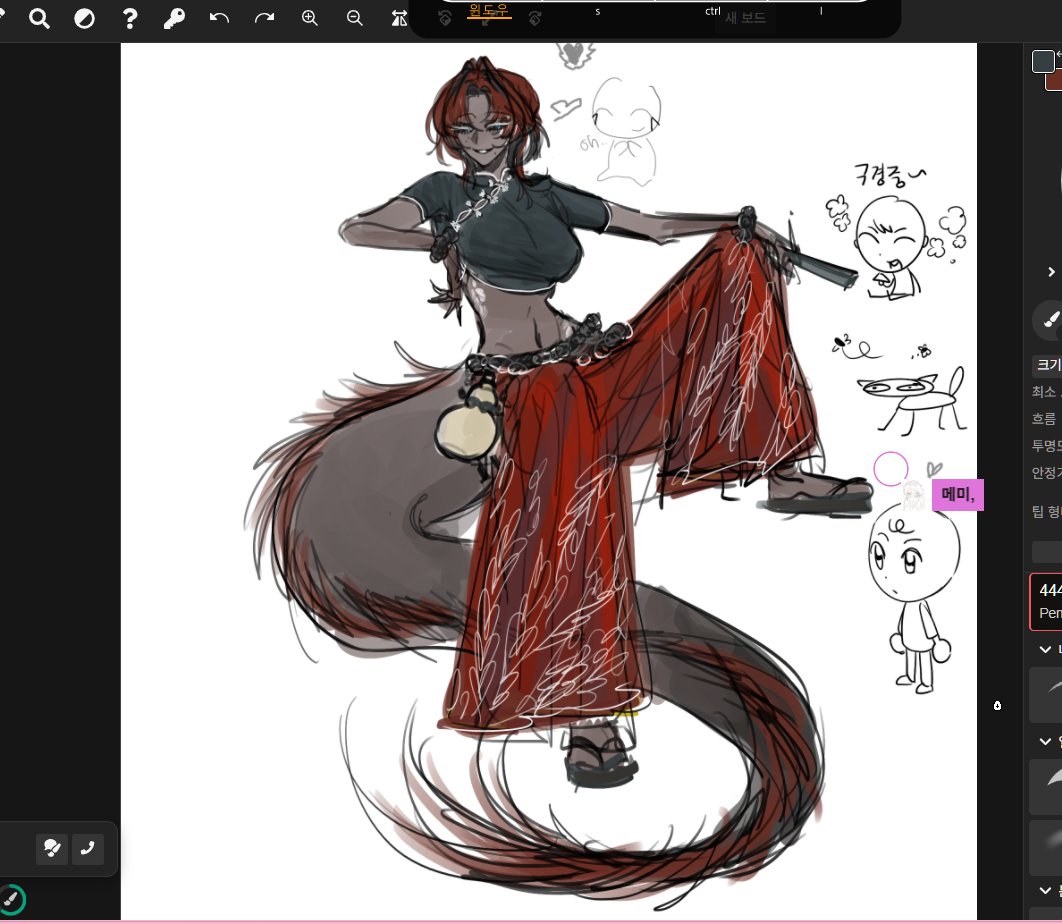Expand the right panel chevron arrow

point(1051,272)
